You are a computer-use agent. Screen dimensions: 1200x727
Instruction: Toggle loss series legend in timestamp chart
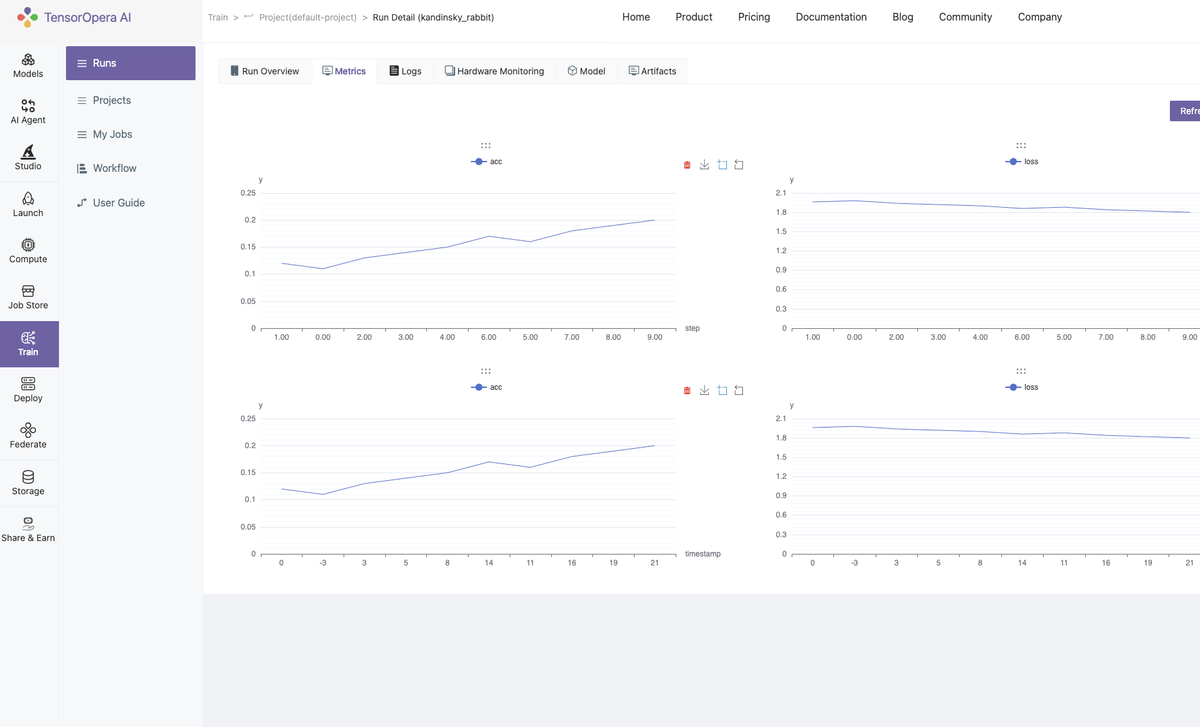coord(1022,387)
